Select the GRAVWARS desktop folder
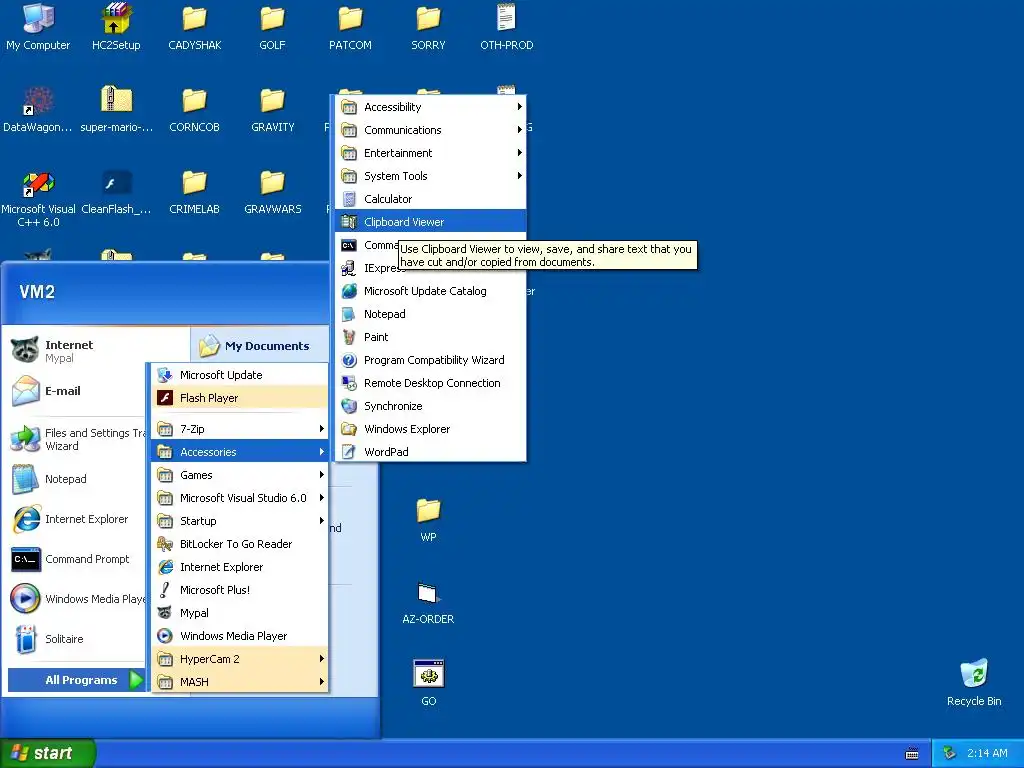Viewport: 1024px width, 768px height. 272,192
